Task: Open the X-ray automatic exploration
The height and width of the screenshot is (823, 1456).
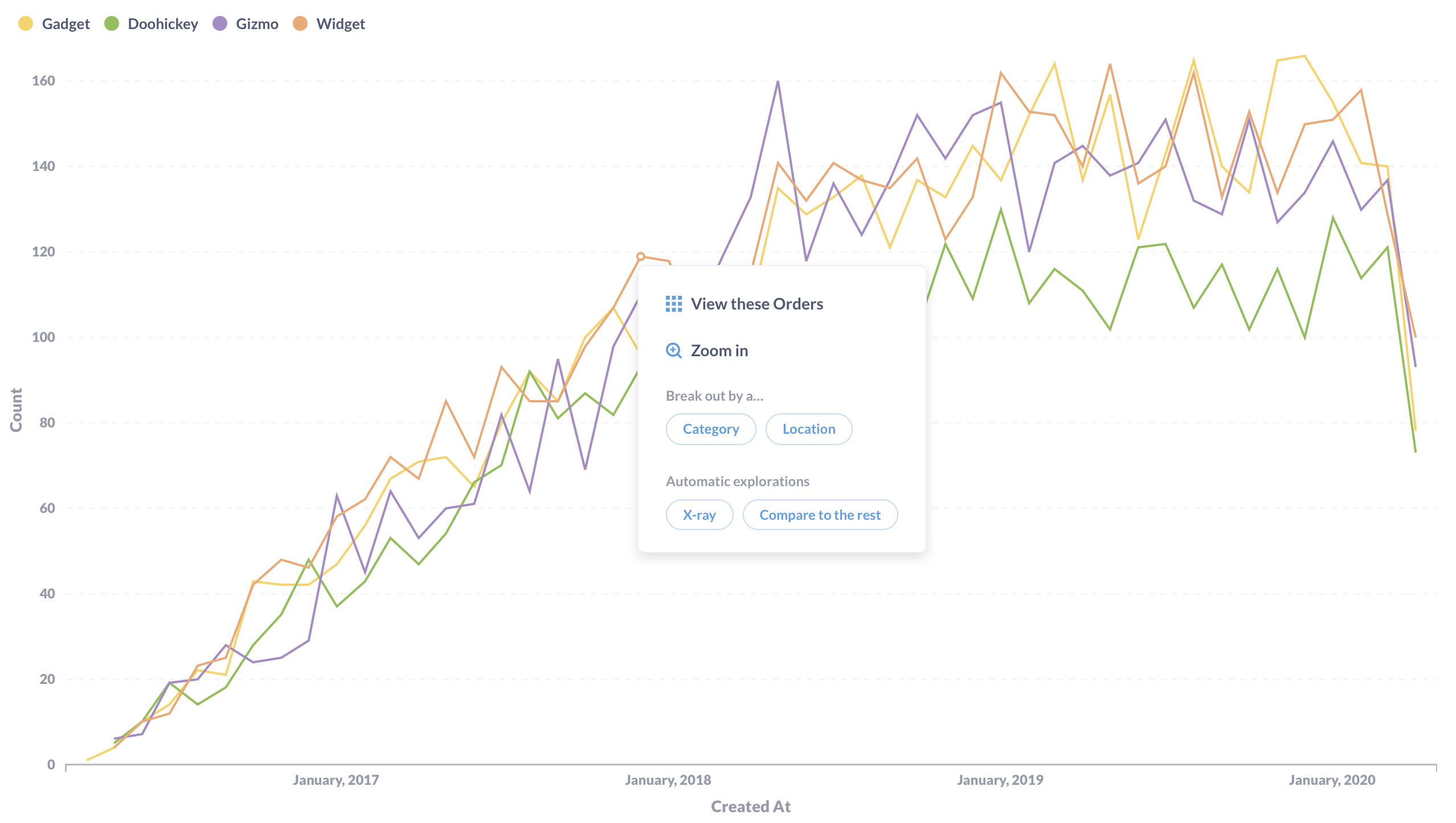Action: [699, 515]
